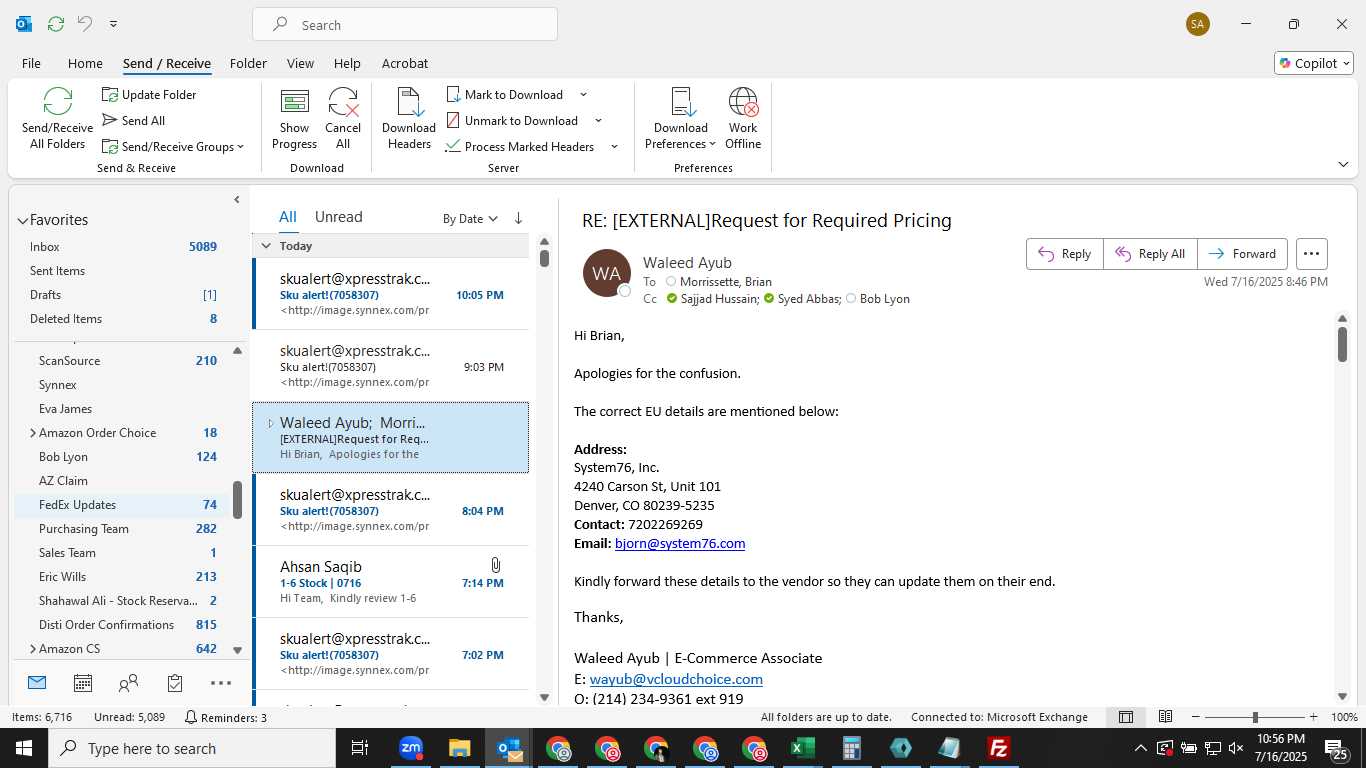Click the zoom slider handle
The width and height of the screenshot is (1366, 768).
[x=1255, y=717]
